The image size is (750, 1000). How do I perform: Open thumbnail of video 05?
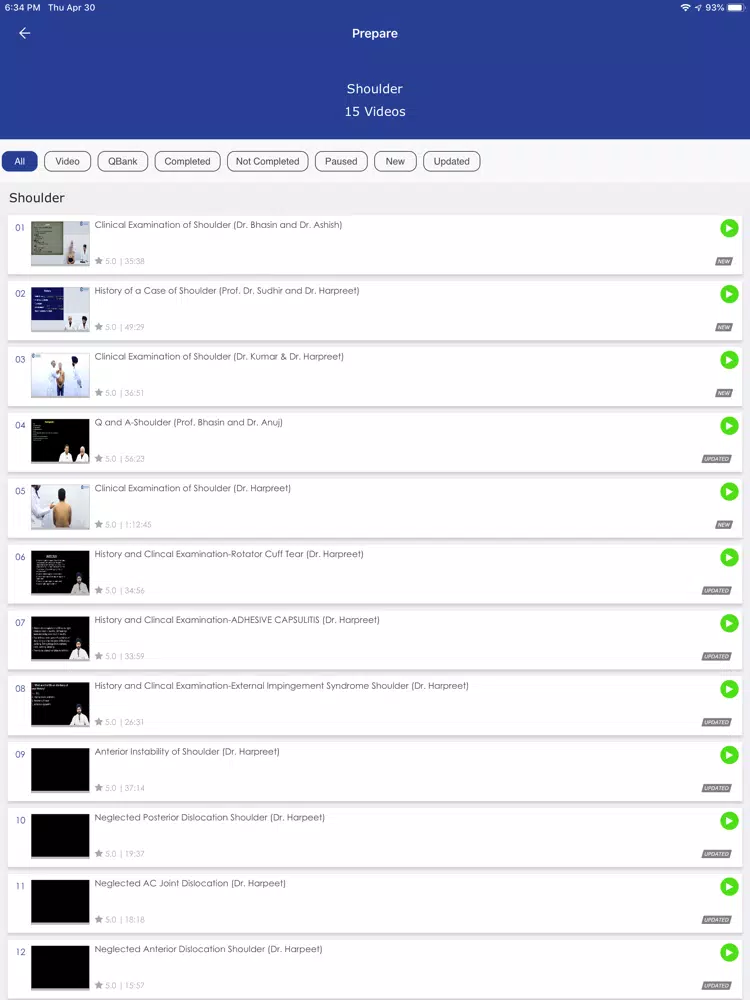click(61, 506)
